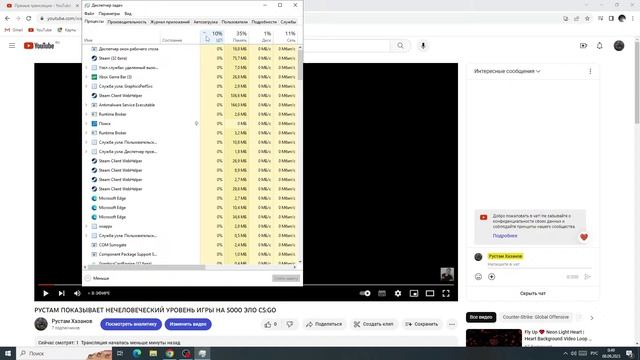Image resolution: width=640 pixels, height=360 pixels.
Task: Switch to theater mode
Action: point(430,293)
